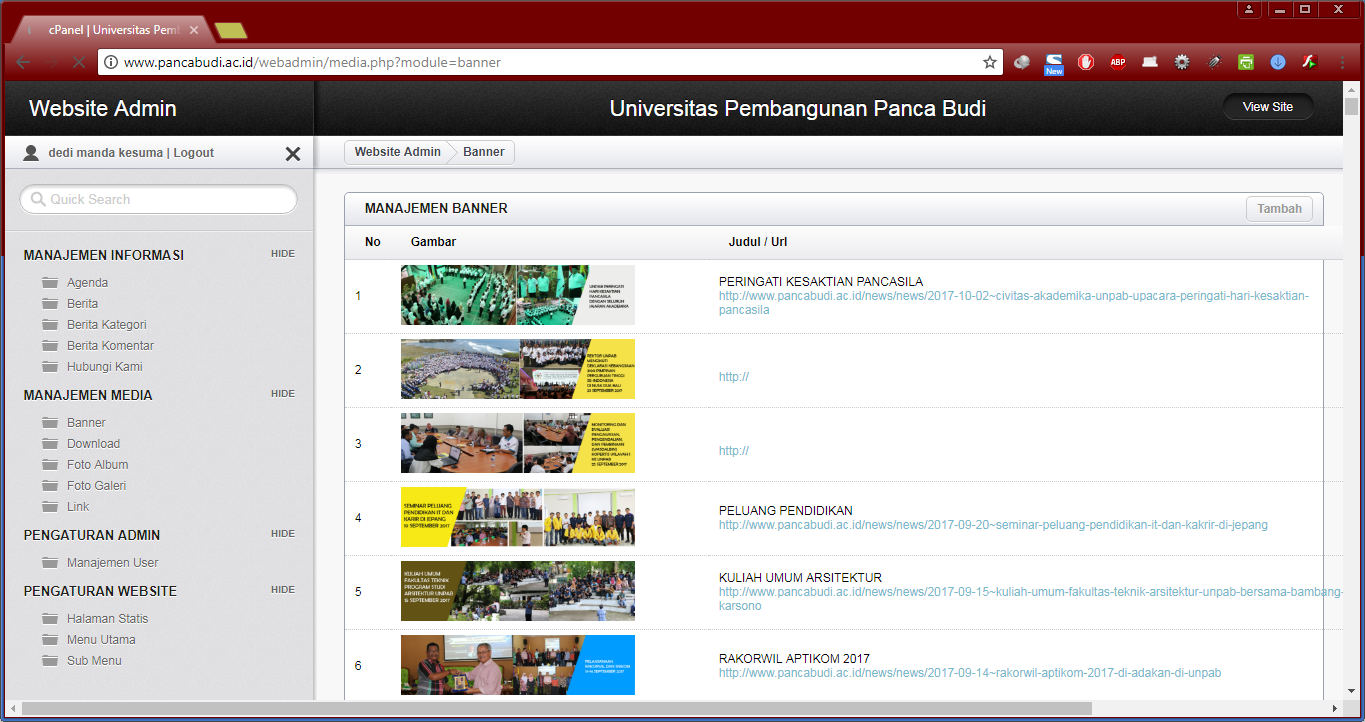The height and width of the screenshot is (722, 1365).
Task: Click the View Site button
Action: 1268,107
